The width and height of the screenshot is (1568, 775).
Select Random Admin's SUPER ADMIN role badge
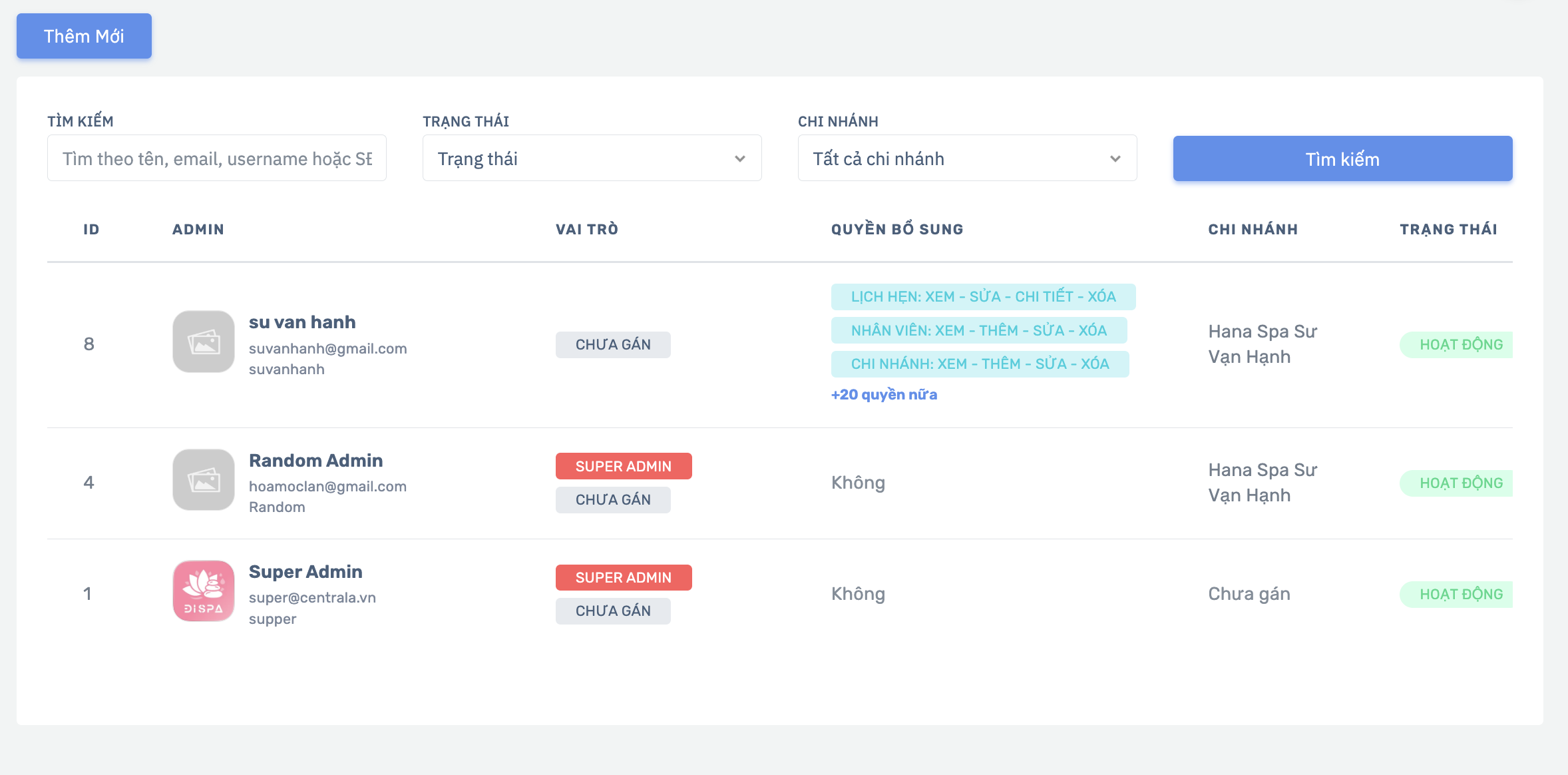tap(624, 467)
